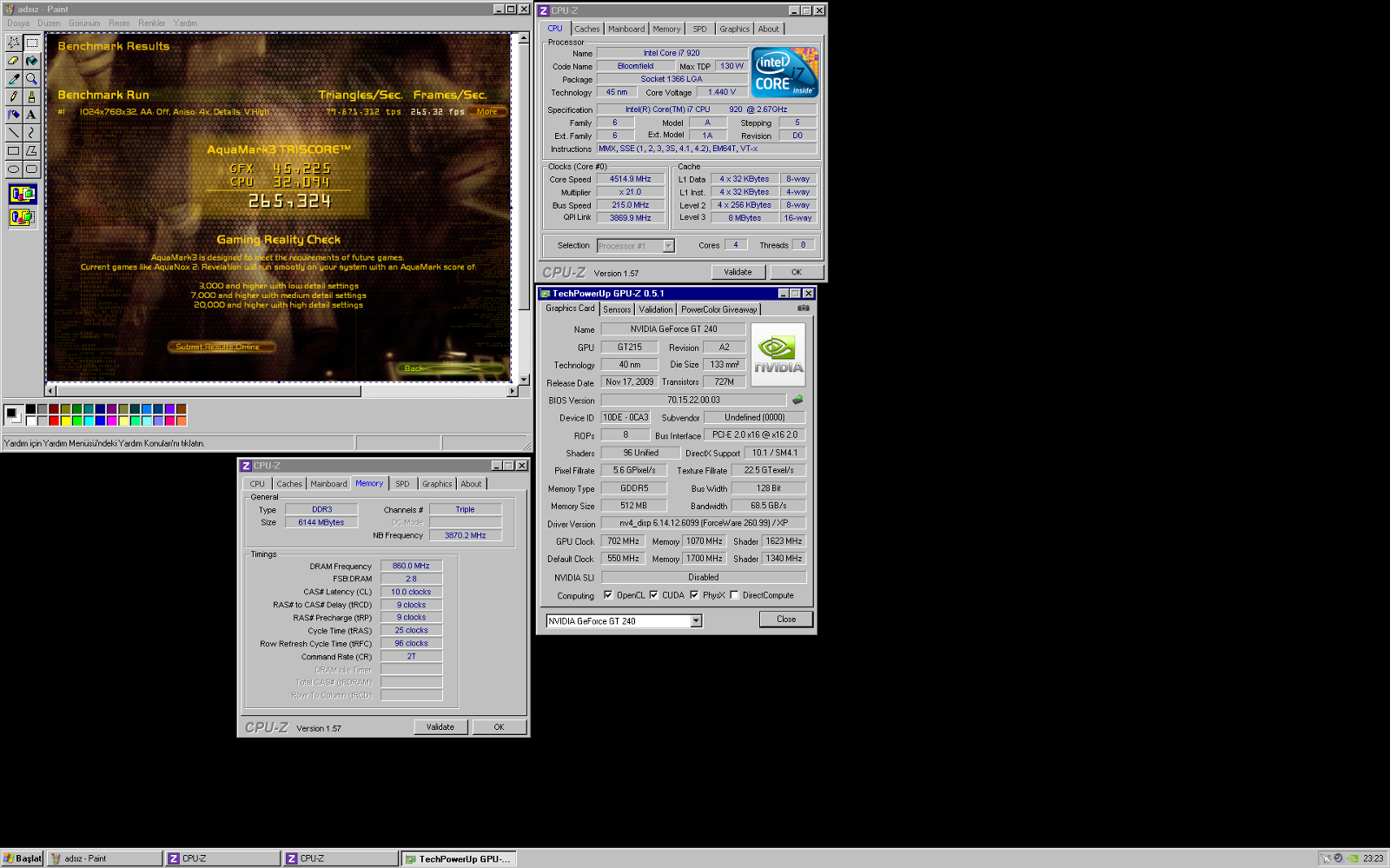Pick the bright red color swatch
Screen dimensions: 1390x868
coord(54,421)
